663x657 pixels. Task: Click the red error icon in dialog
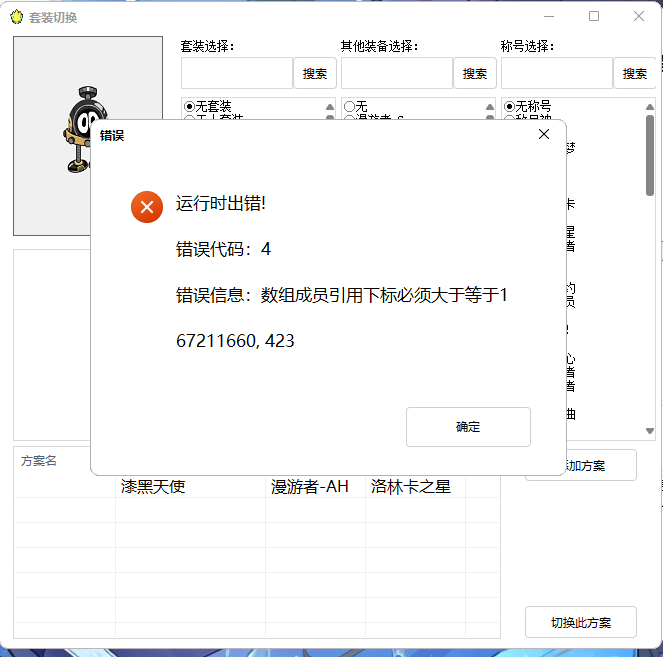point(147,207)
